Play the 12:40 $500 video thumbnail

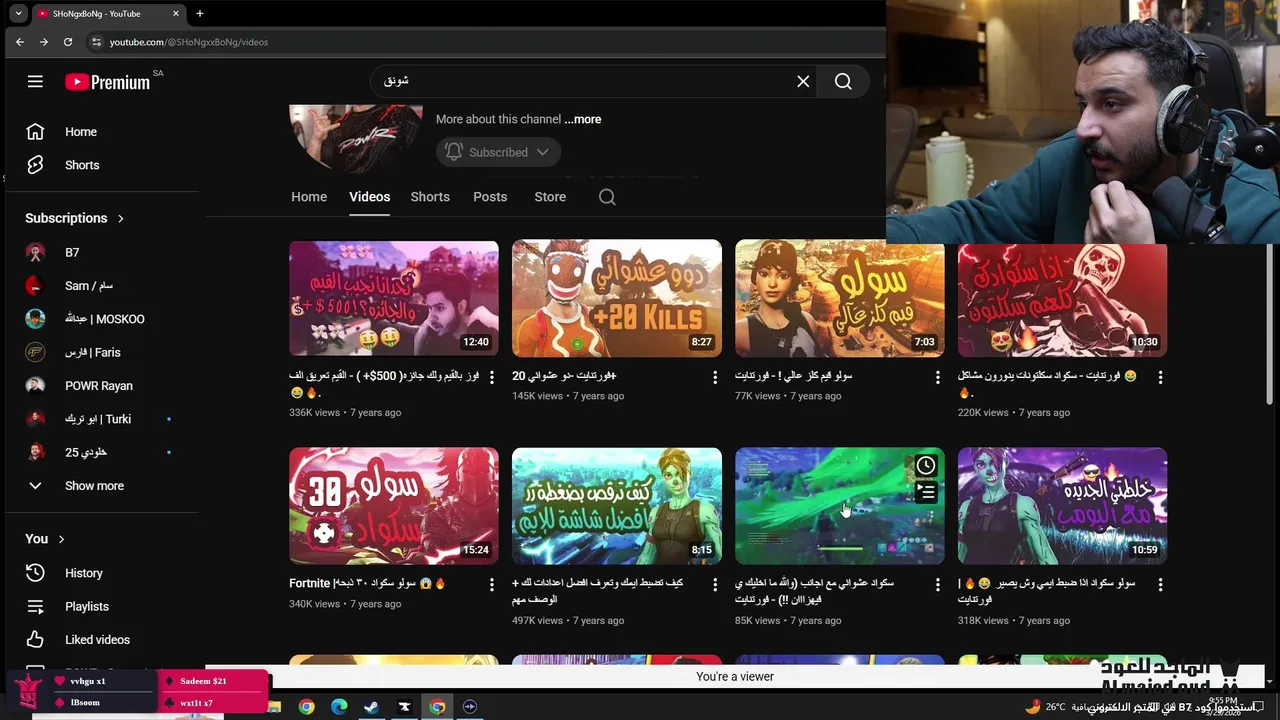[x=394, y=298]
